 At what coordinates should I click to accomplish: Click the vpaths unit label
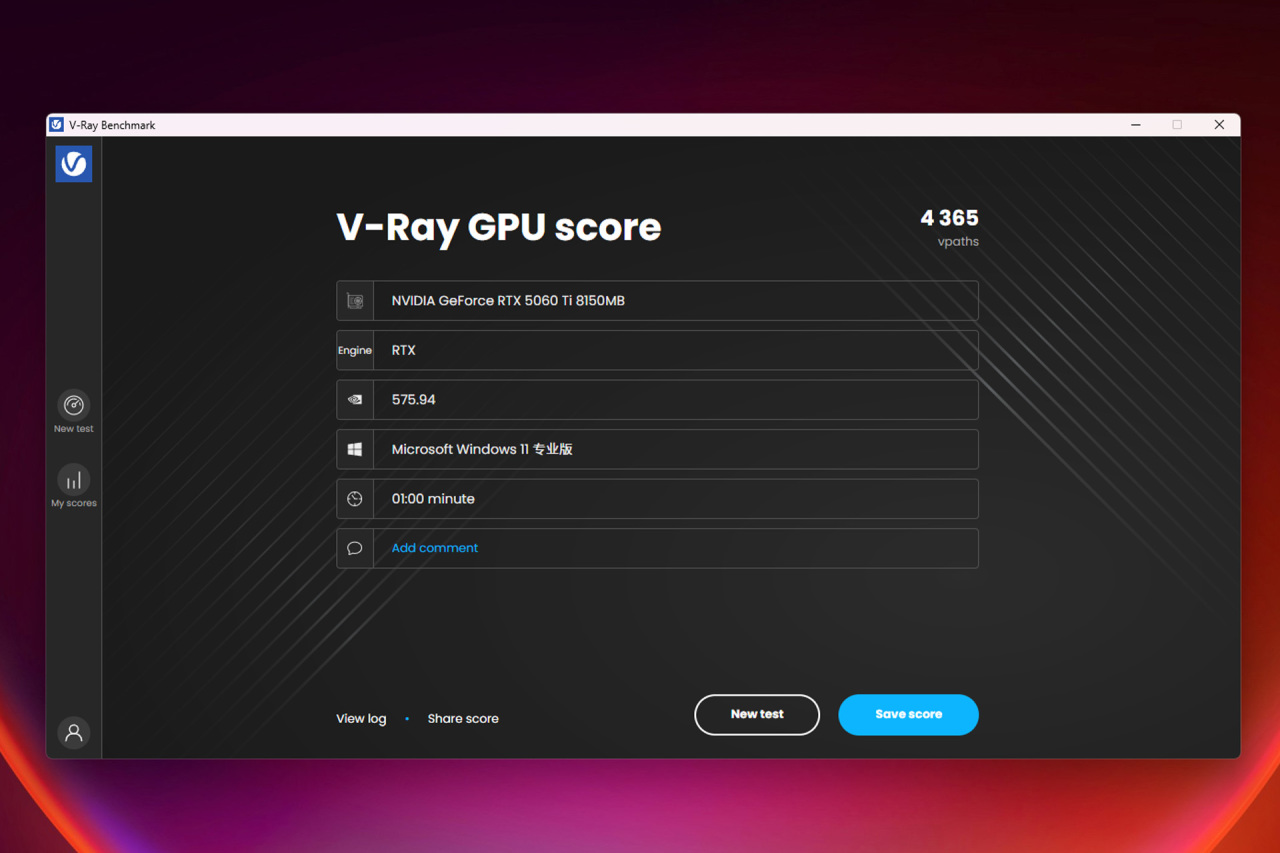pos(958,242)
